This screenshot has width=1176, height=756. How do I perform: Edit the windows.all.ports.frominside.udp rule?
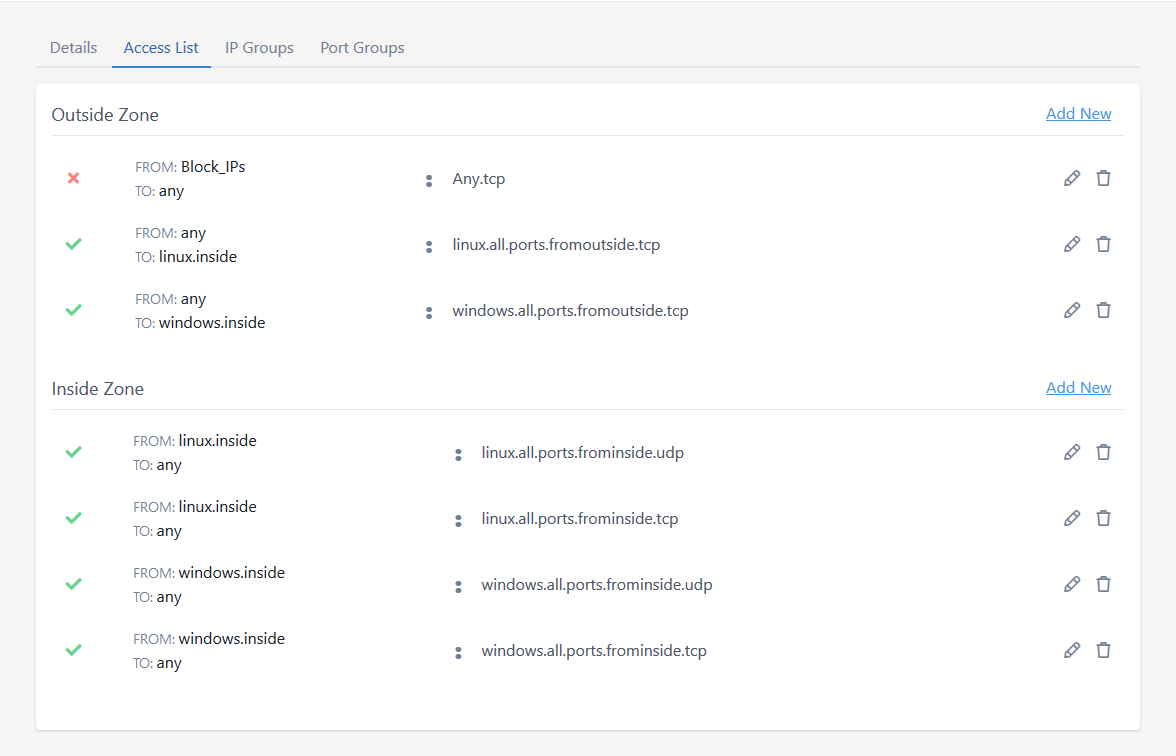point(1072,584)
